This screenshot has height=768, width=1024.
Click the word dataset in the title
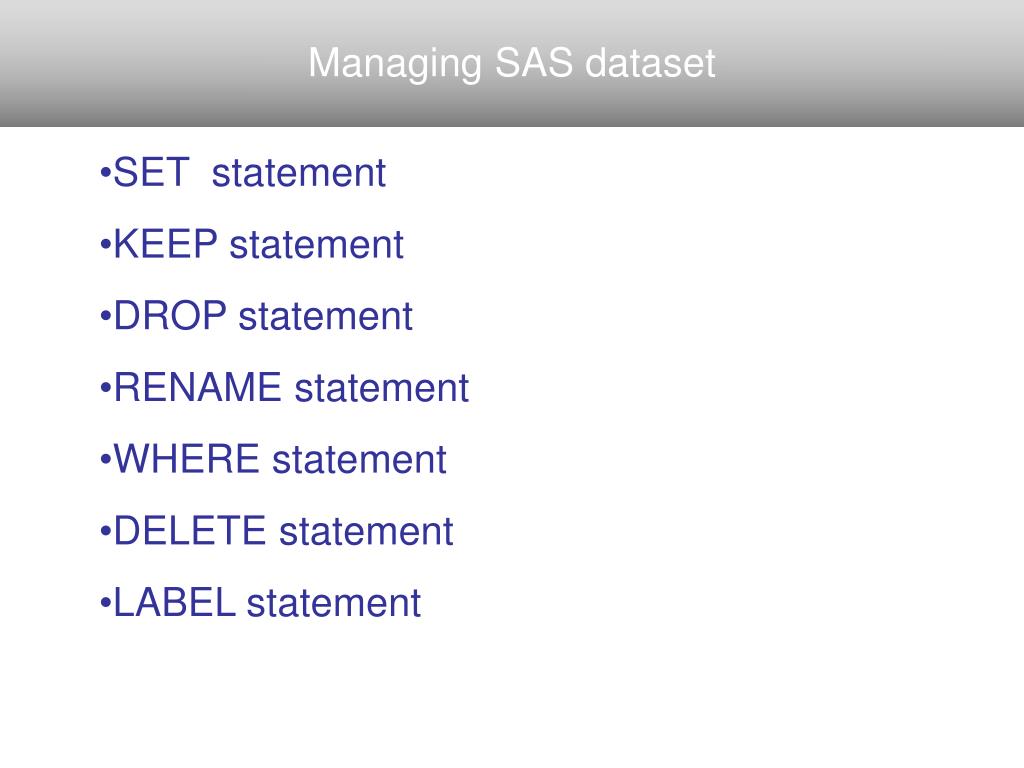(650, 63)
